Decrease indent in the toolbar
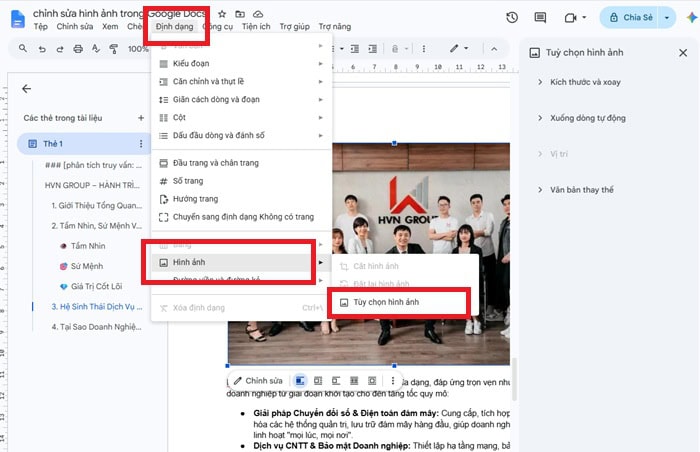This screenshot has width=700, height=452. coord(355,49)
